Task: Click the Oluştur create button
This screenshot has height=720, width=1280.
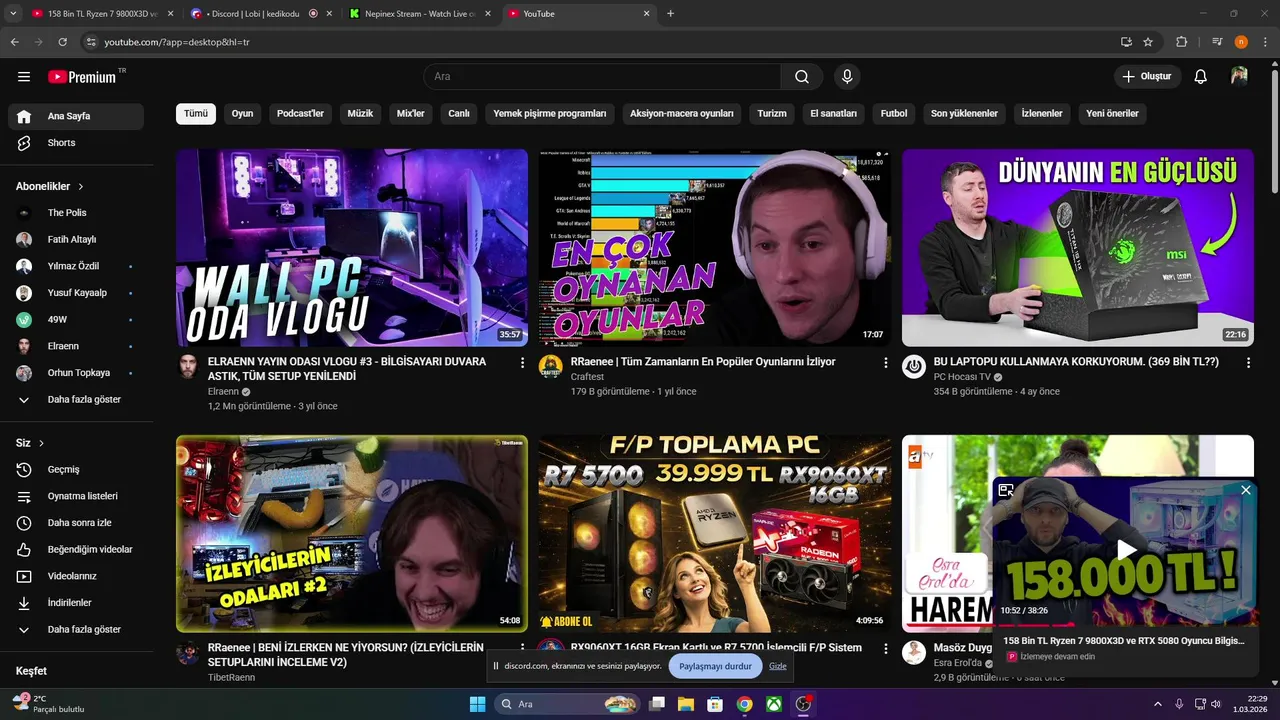Action: (x=1147, y=77)
